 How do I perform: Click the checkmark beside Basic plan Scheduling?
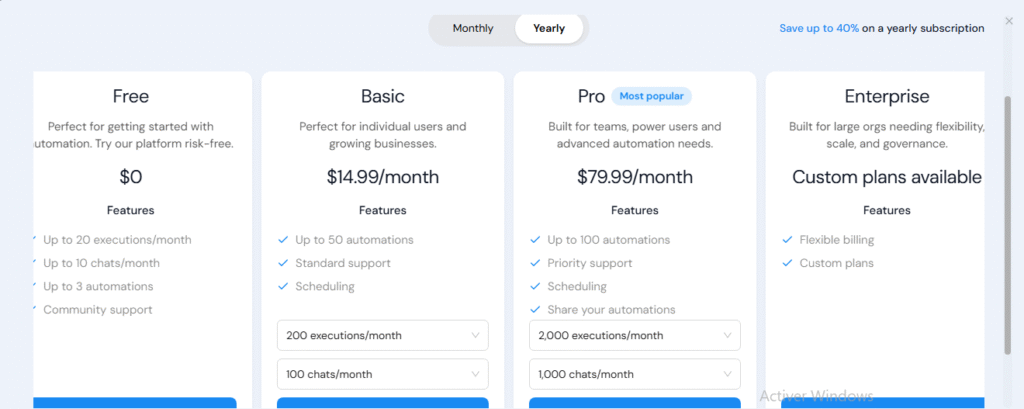(283, 287)
